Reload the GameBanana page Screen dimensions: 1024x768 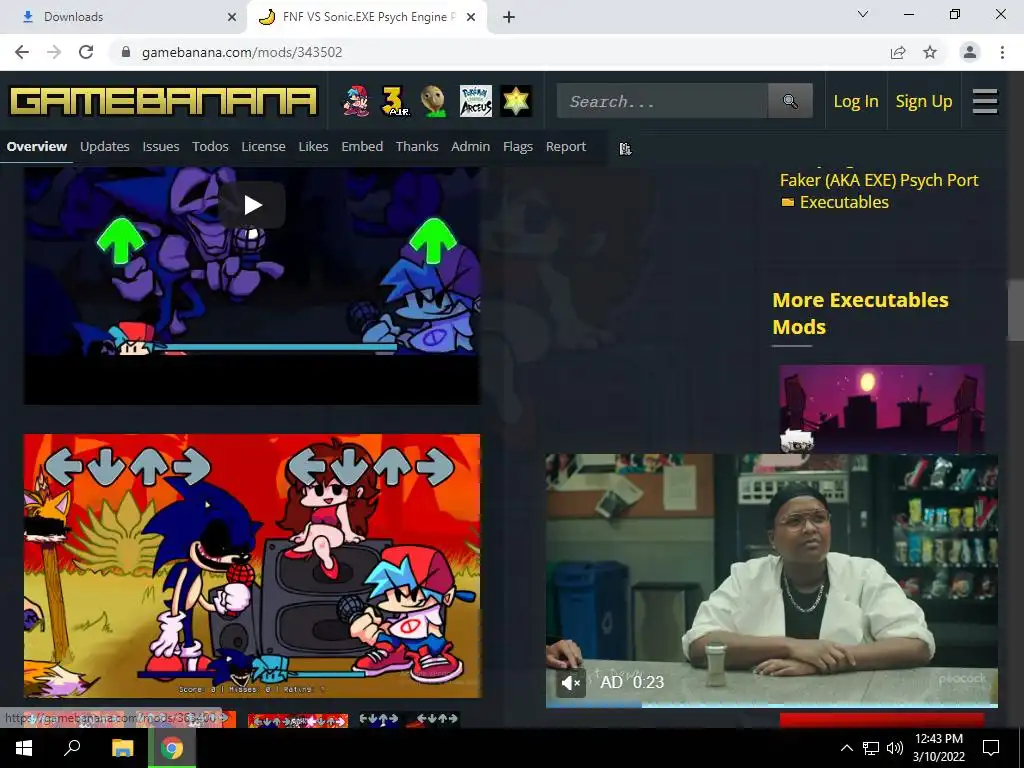(86, 52)
